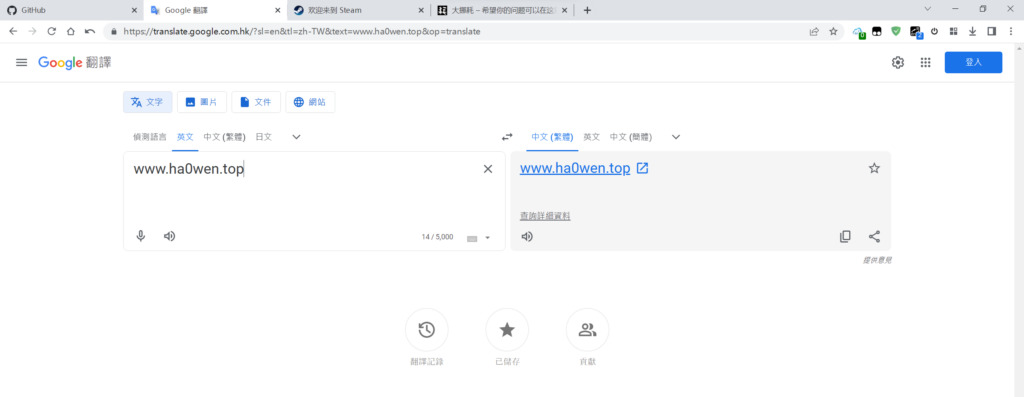The height and width of the screenshot is (397, 1024).
Task: Open translated link in new window icon
Action: click(x=643, y=168)
